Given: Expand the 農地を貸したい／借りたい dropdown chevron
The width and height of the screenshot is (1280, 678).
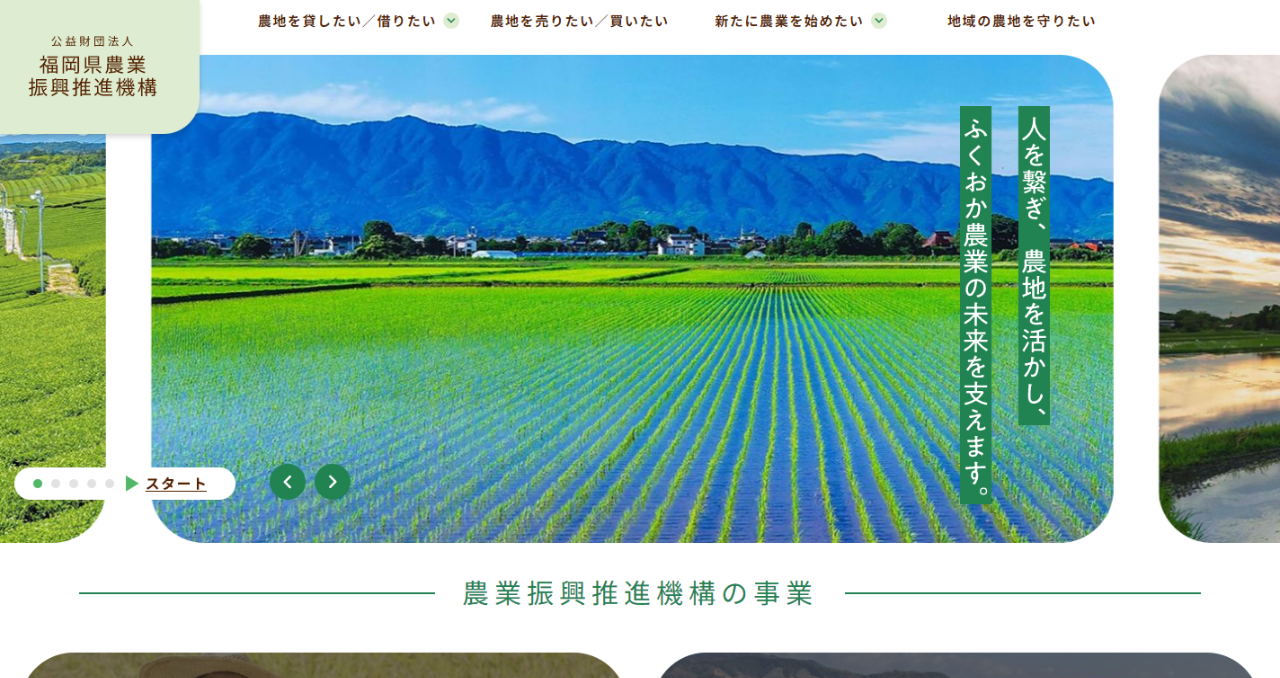Looking at the screenshot, I should coord(451,21).
